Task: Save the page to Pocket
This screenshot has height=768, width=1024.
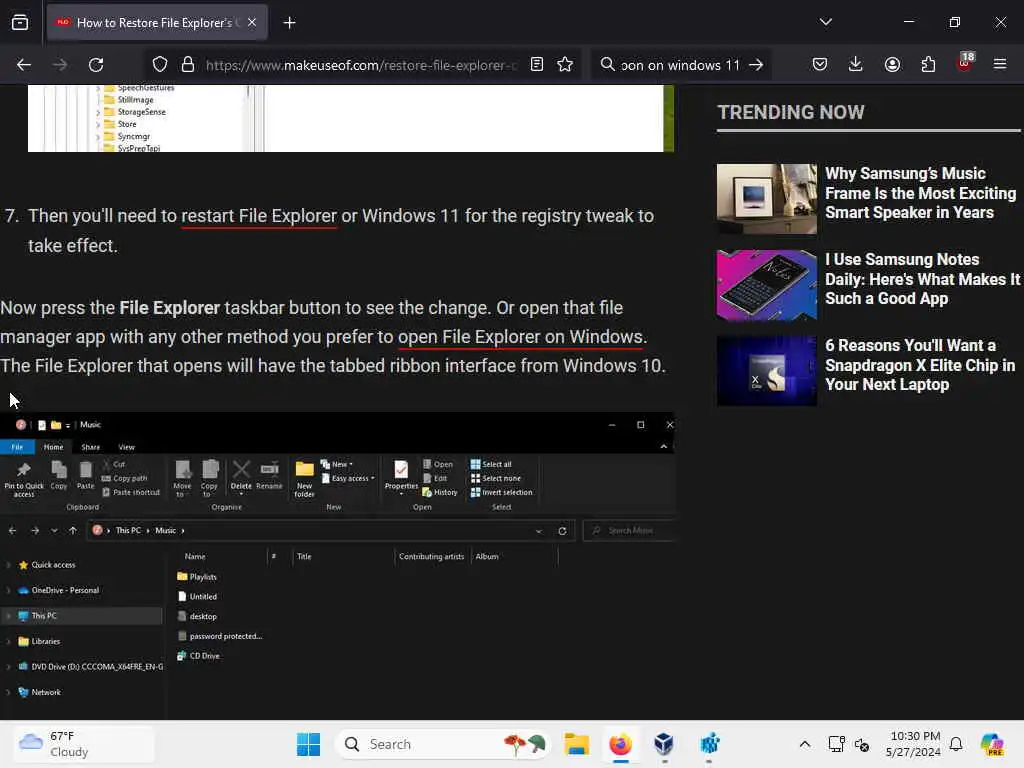Action: pos(820,65)
